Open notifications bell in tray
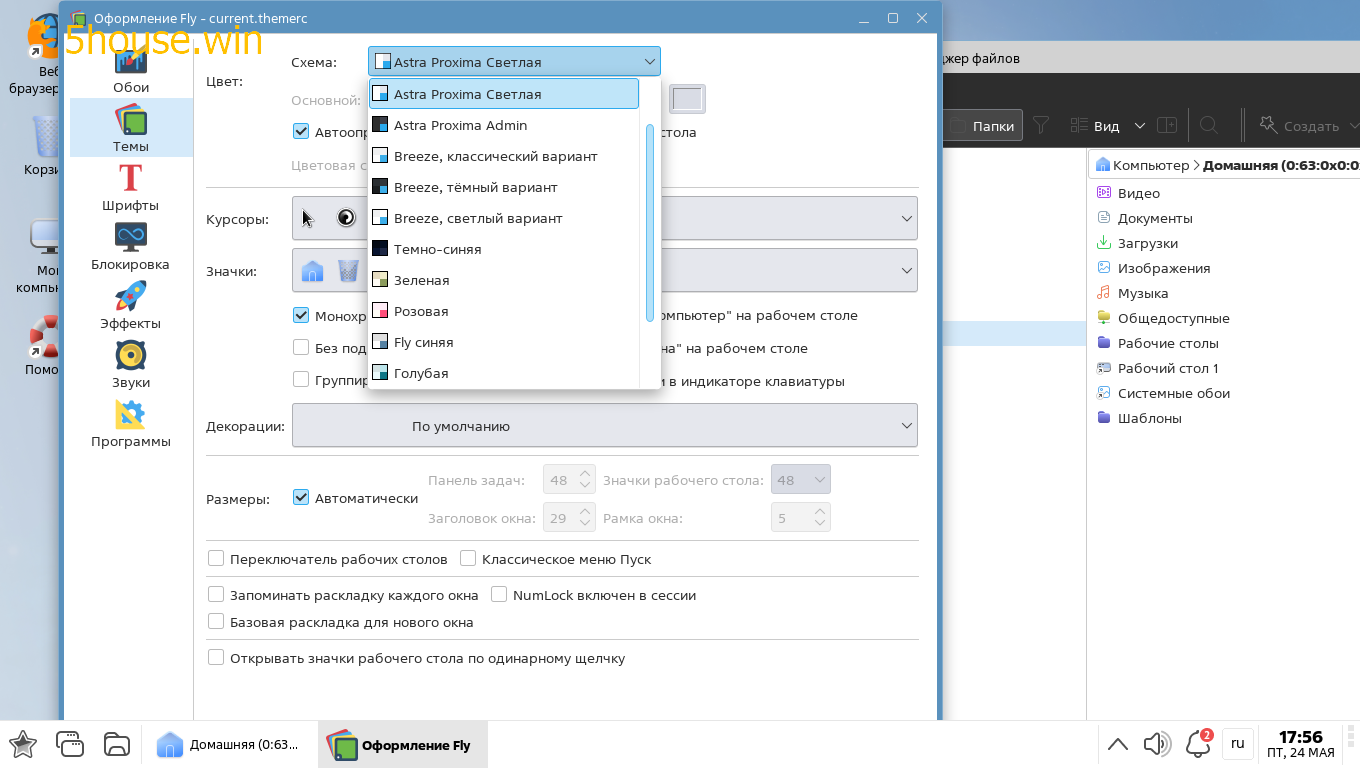This screenshot has width=1360, height=768. 1198,743
